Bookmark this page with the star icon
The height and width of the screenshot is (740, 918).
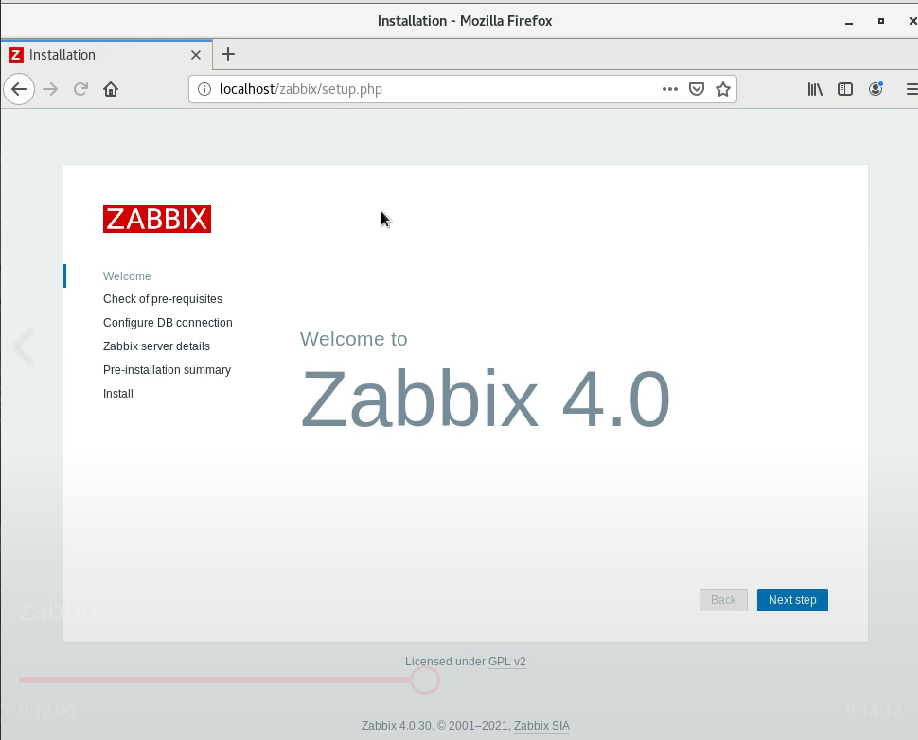pos(723,89)
